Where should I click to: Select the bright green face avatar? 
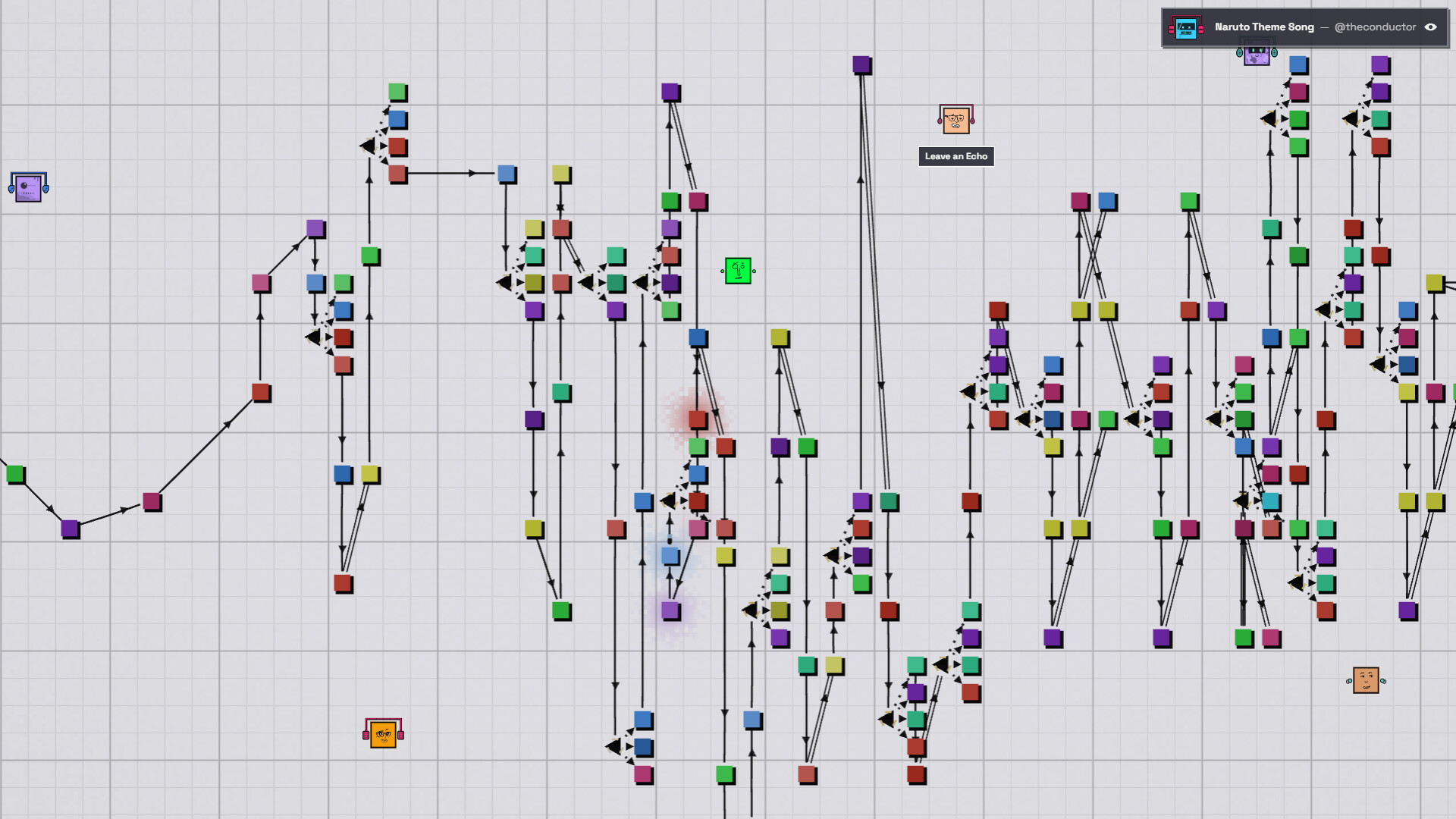coord(738,271)
